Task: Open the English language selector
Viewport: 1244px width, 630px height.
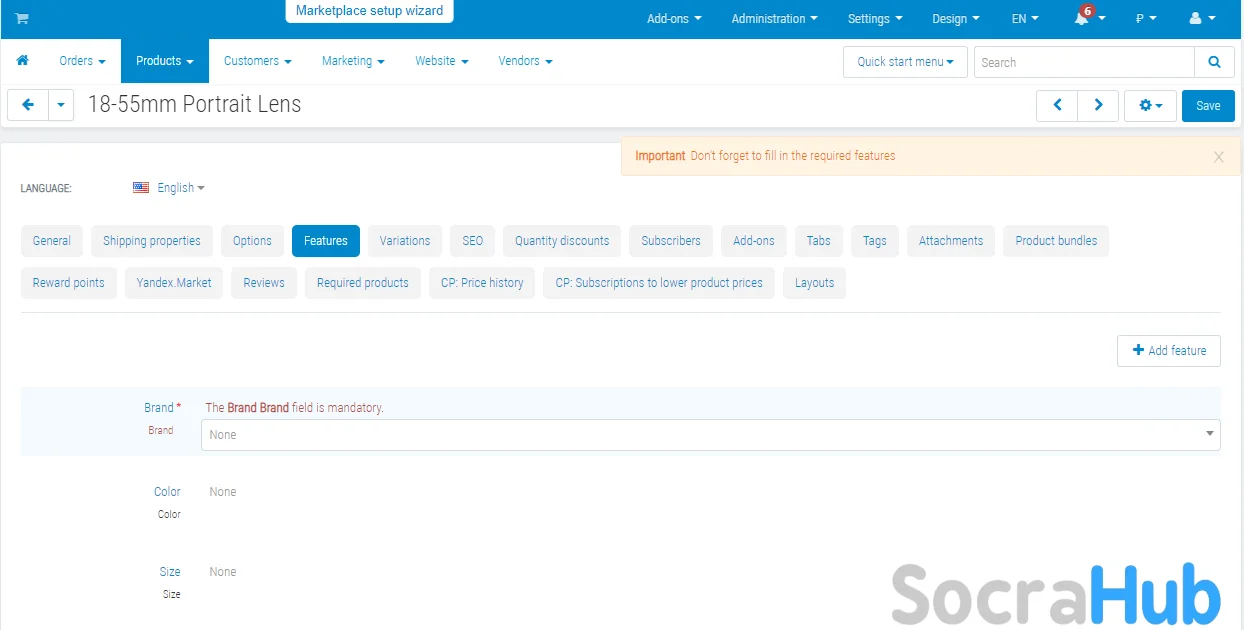Action: (169, 188)
